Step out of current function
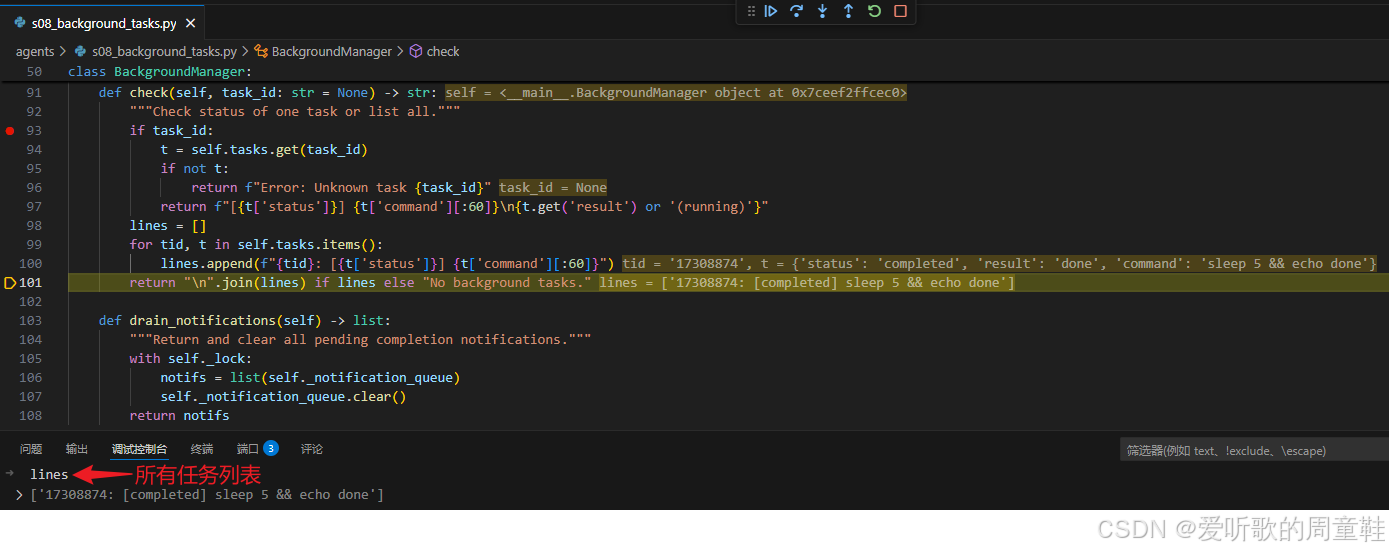The width and height of the screenshot is (1389, 552). pos(848,11)
